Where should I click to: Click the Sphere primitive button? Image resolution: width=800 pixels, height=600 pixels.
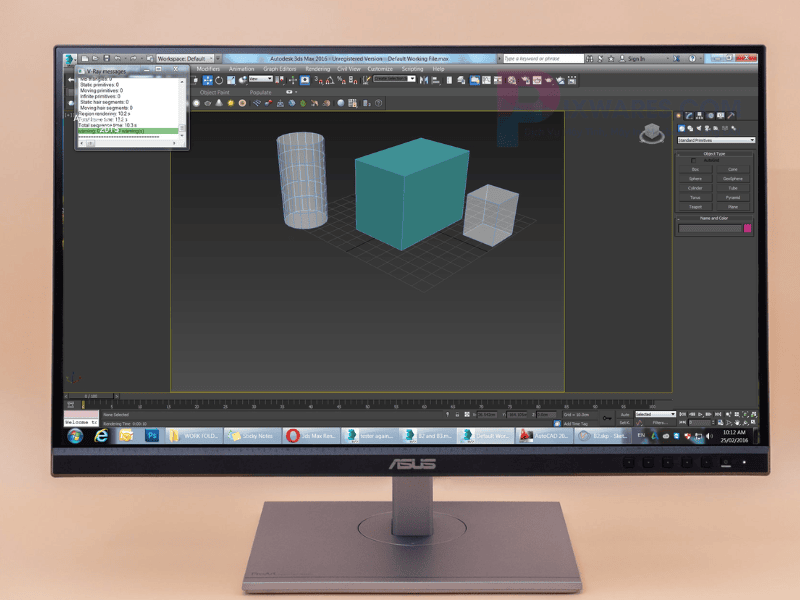click(x=696, y=178)
